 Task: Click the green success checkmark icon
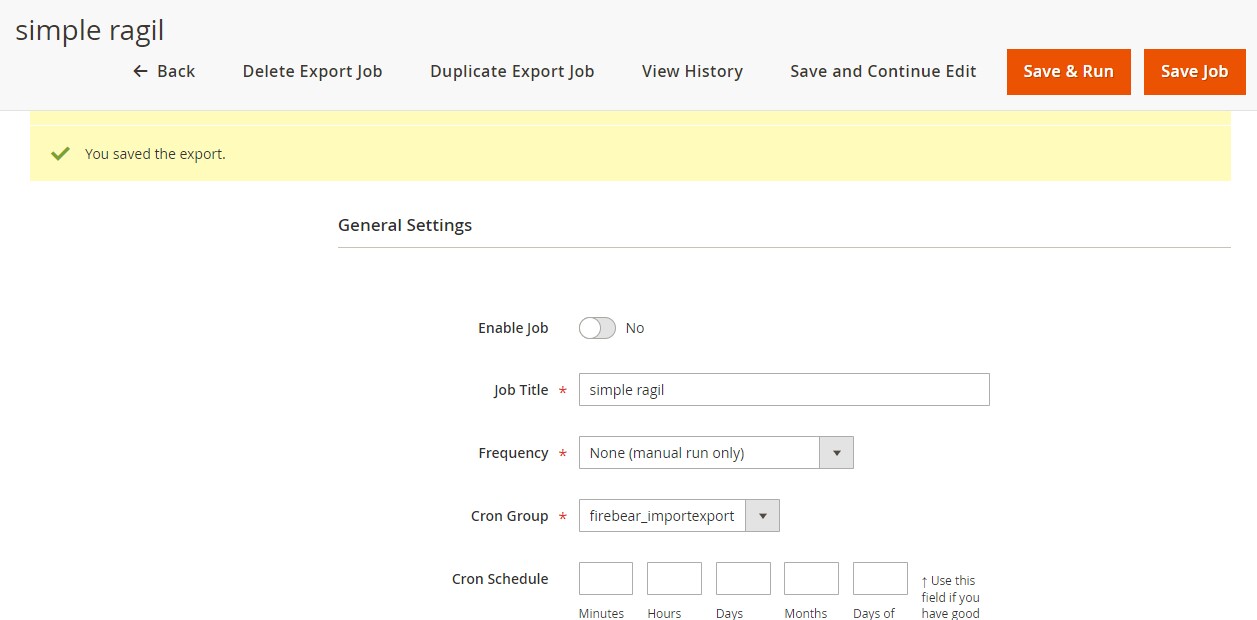point(59,153)
